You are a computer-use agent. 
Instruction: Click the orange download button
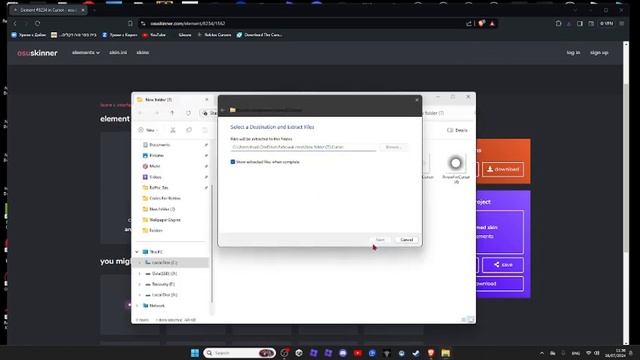coord(503,169)
